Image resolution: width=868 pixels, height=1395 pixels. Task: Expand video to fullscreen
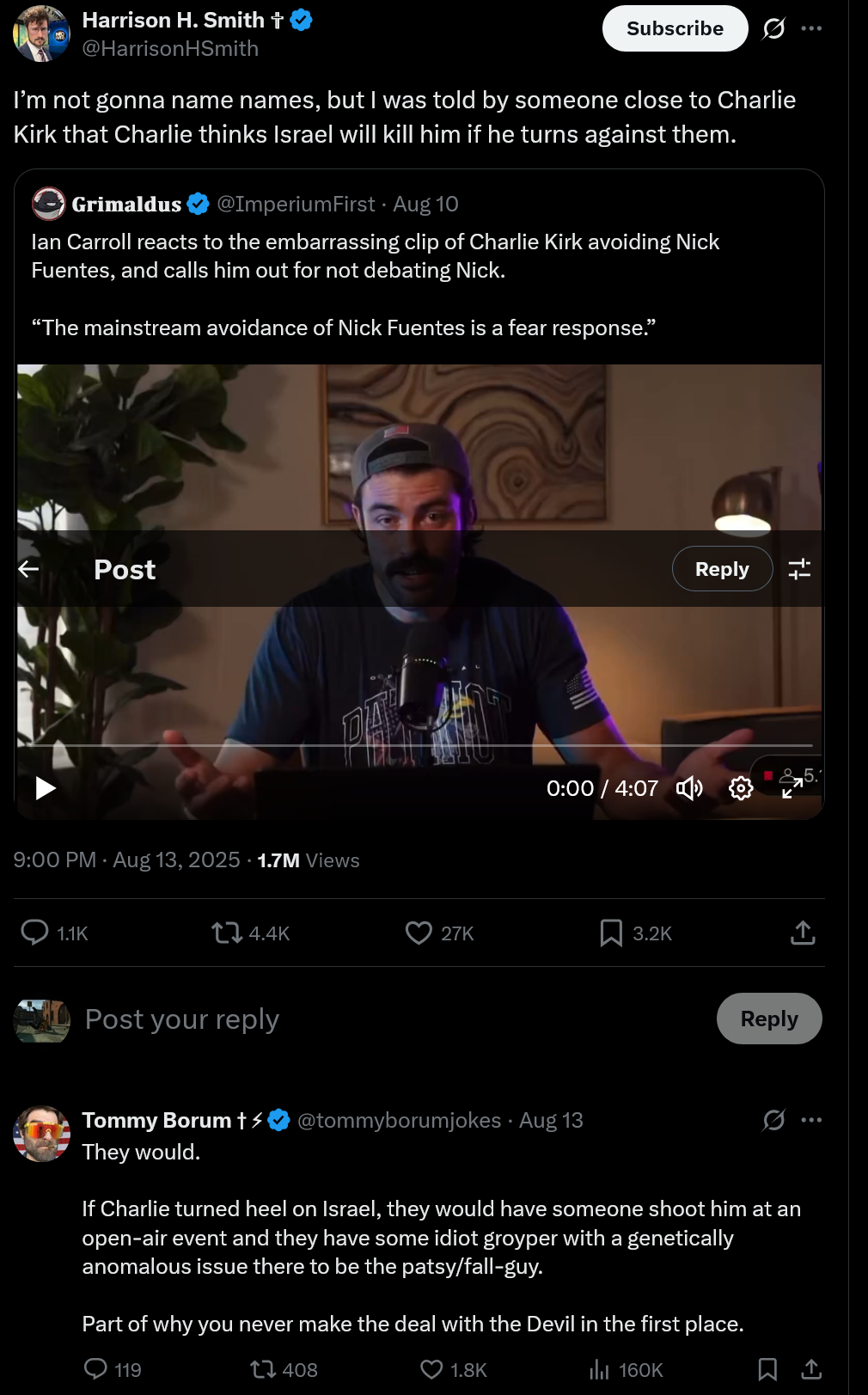pyautogui.click(x=792, y=788)
